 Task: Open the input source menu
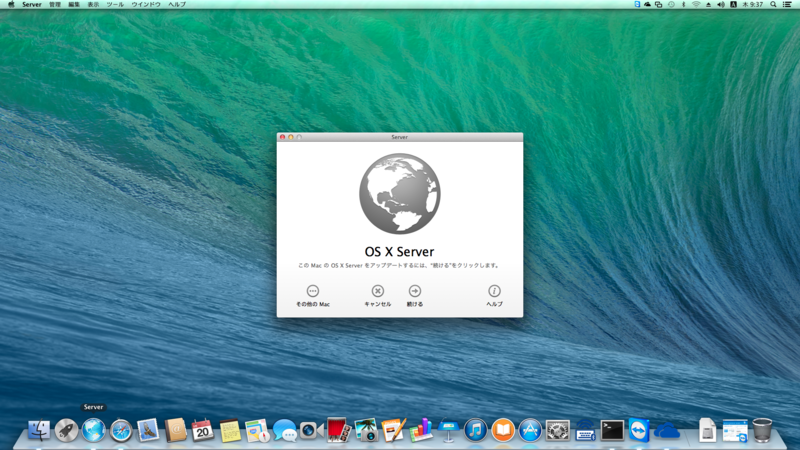[x=733, y=4]
